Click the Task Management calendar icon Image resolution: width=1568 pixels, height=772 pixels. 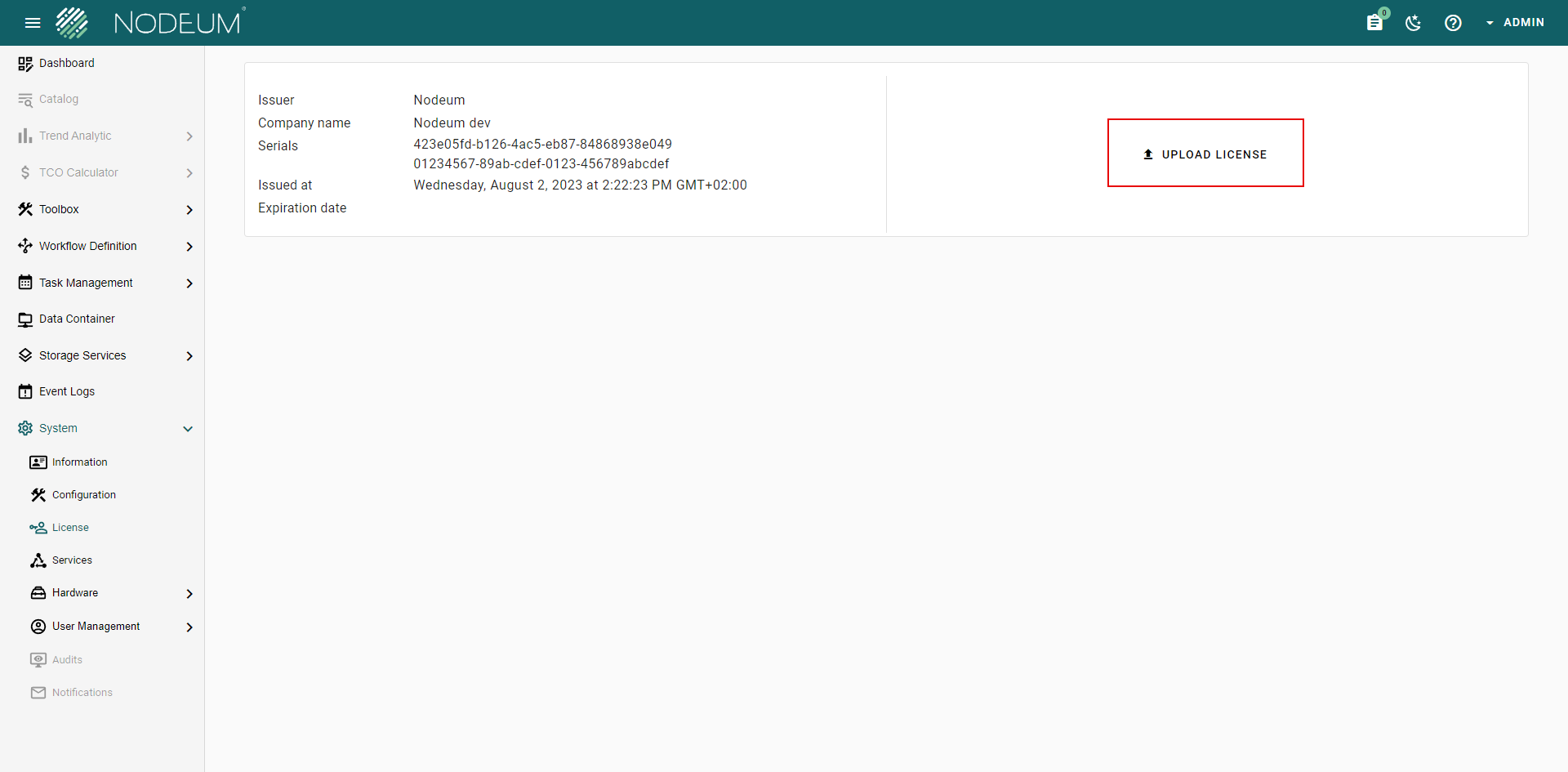tap(25, 283)
